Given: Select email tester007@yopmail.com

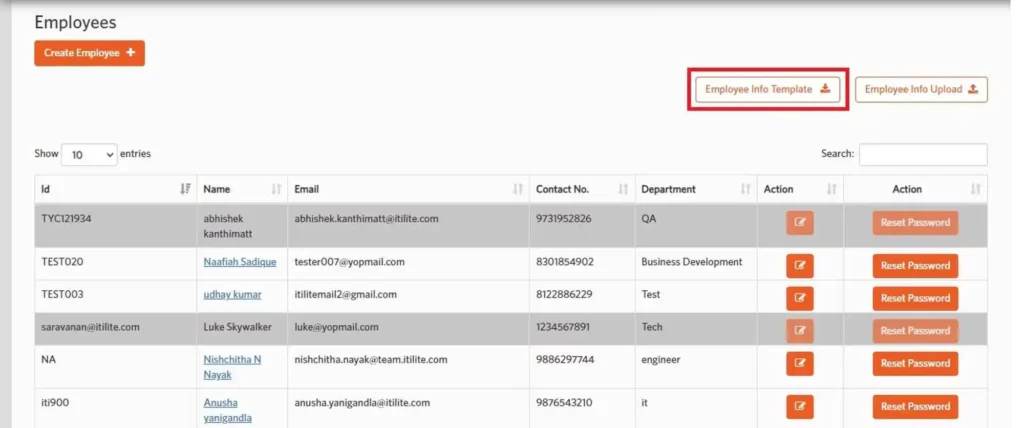Looking at the screenshot, I should coord(349,262).
